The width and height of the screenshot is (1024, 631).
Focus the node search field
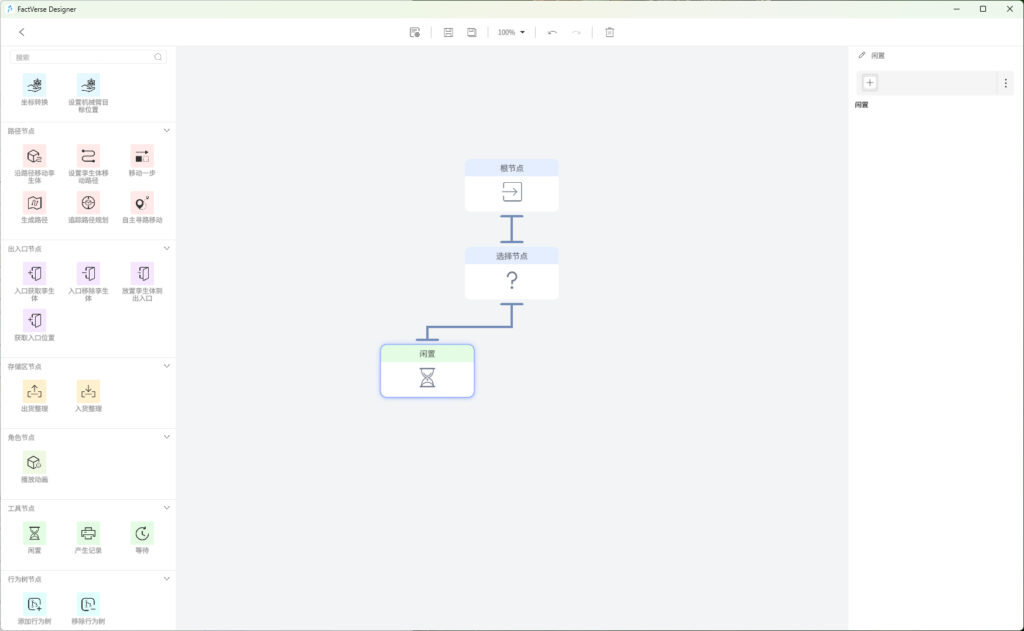(88, 57)
